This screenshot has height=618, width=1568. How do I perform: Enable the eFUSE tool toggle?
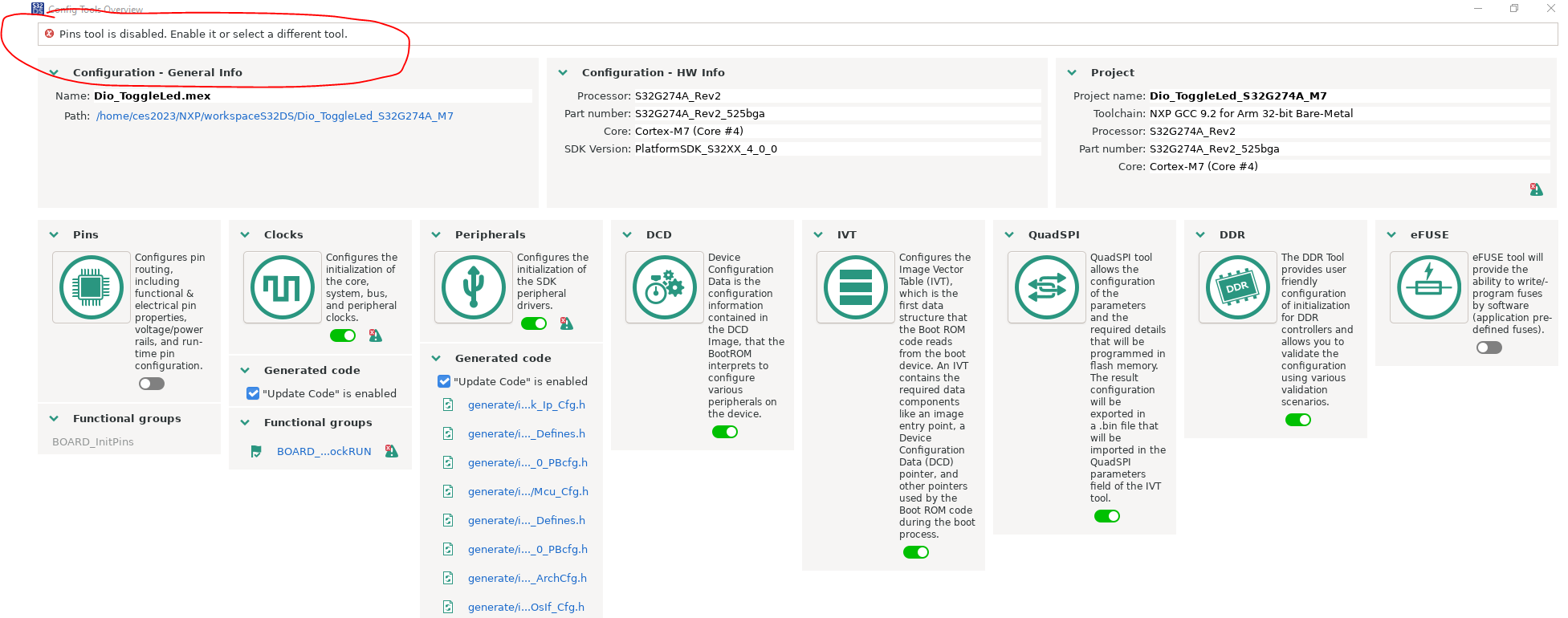[x=1489, y=348]
